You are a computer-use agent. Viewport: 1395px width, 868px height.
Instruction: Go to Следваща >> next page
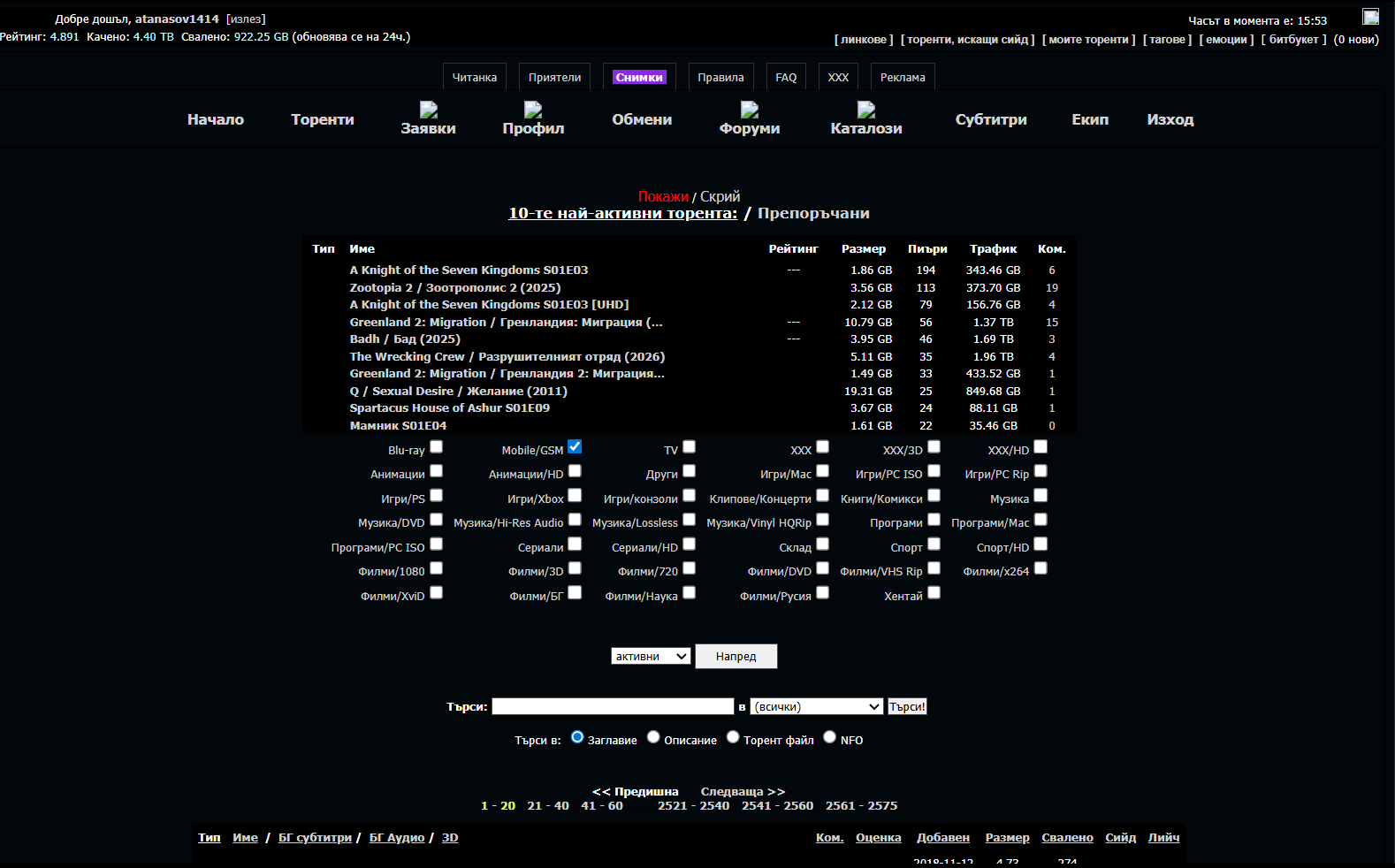point(743,792)
